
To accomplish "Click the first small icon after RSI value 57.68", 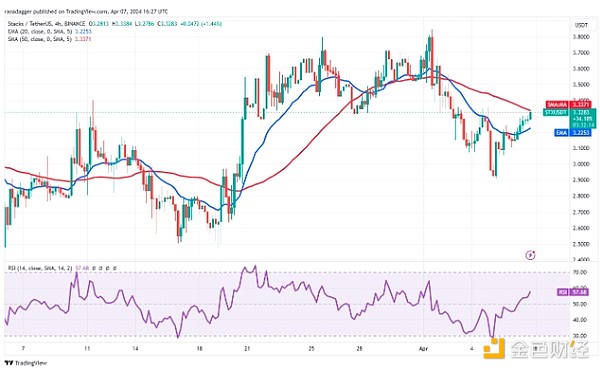I will 94,269.
